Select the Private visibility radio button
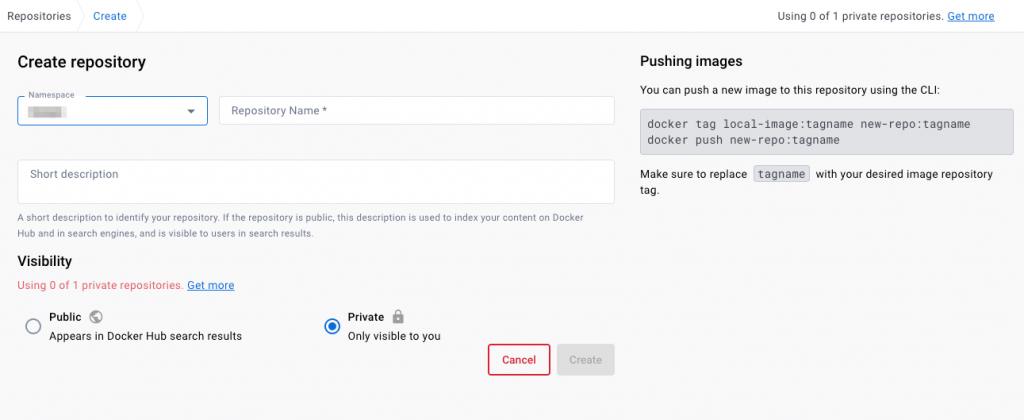 (332, 326)
